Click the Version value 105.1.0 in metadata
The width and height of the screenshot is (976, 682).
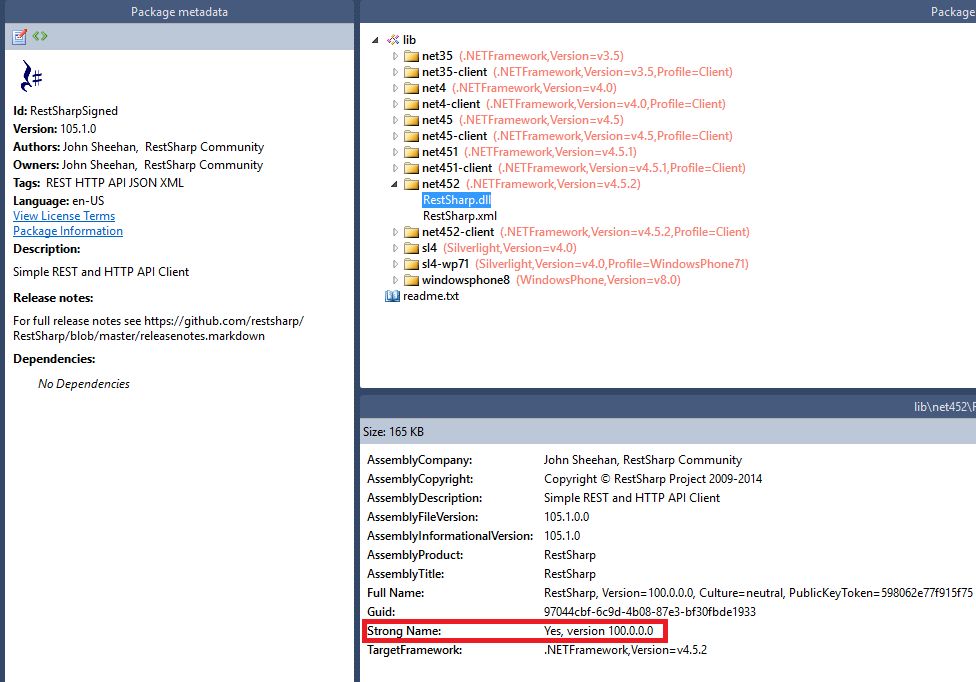point(78,129)
